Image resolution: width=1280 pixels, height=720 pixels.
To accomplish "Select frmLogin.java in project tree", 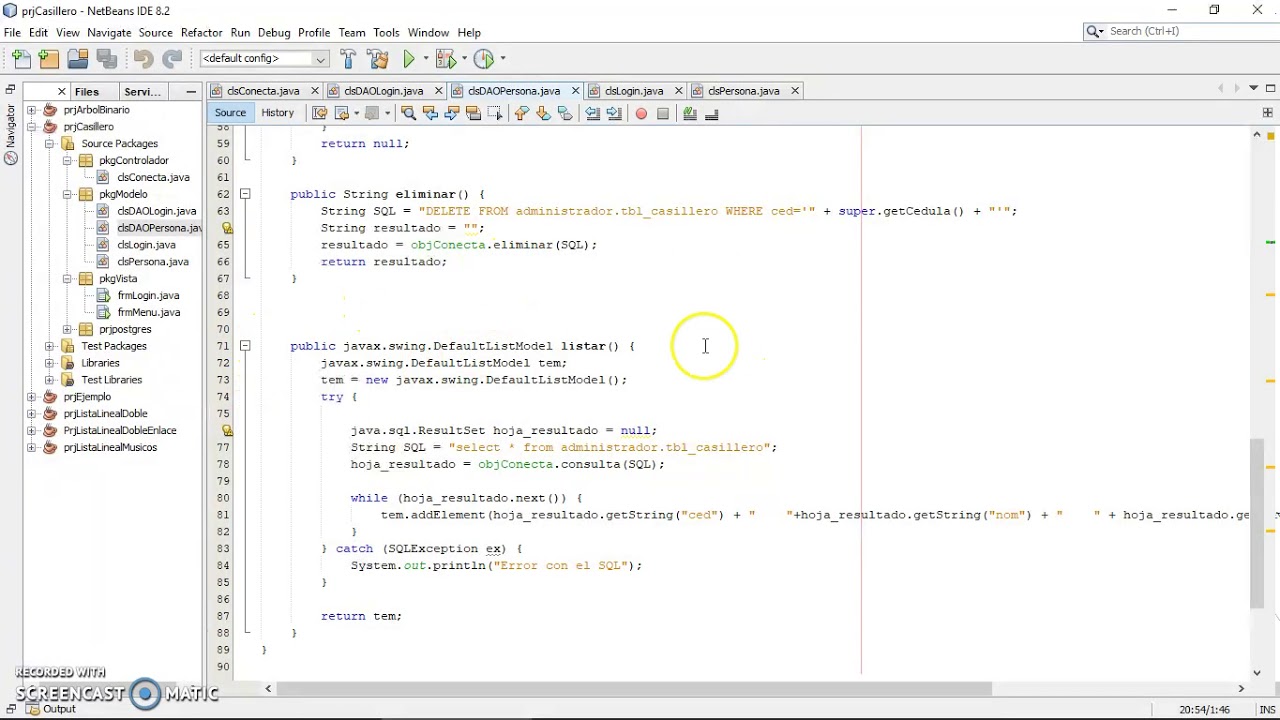I will click(x=148, y=296).
